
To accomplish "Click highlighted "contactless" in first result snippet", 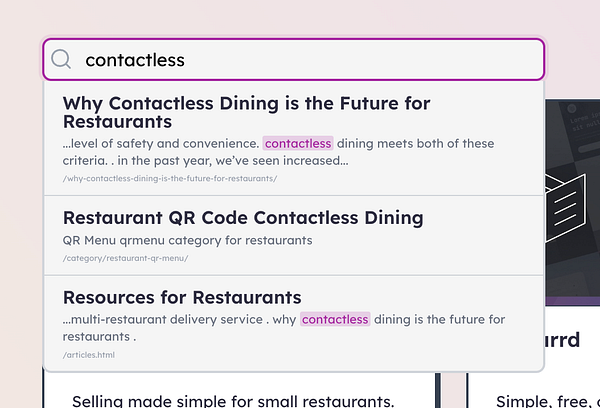I will (297, 144).
